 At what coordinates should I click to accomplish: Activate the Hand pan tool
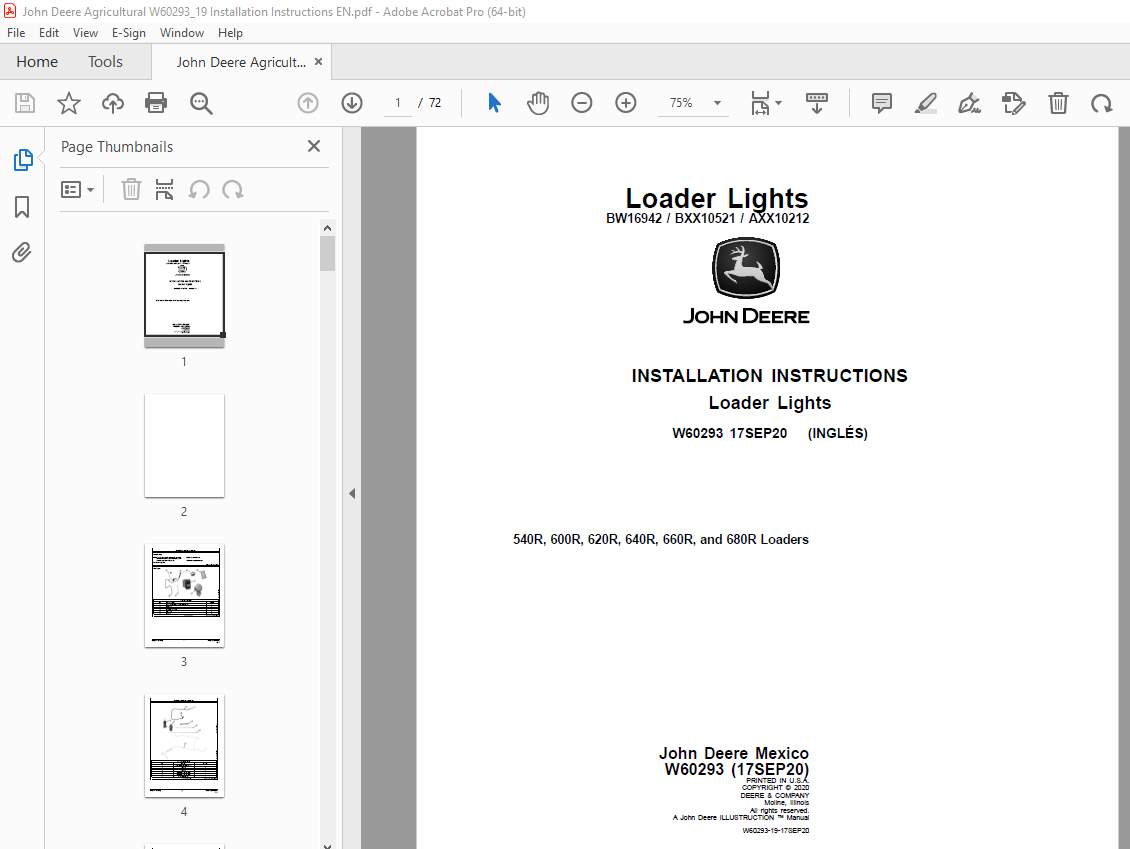click(x=538, y=103)
